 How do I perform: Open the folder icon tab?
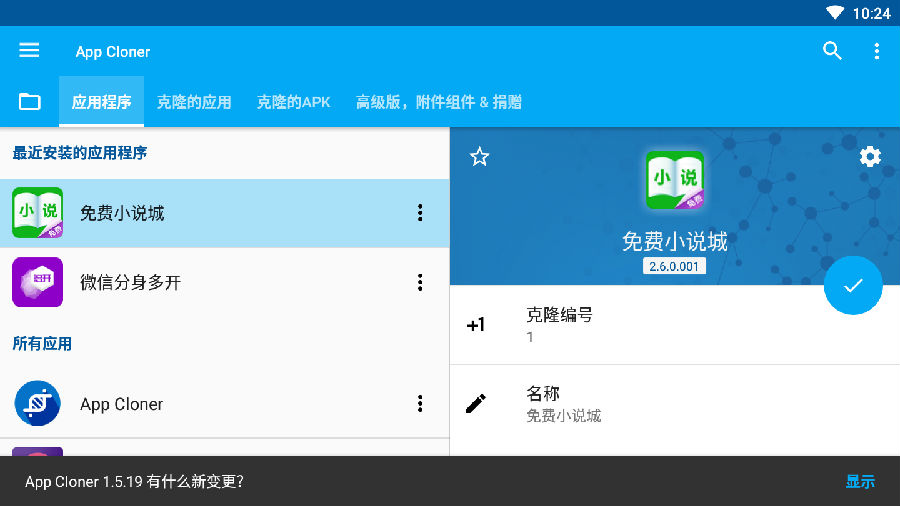(29, 102)
